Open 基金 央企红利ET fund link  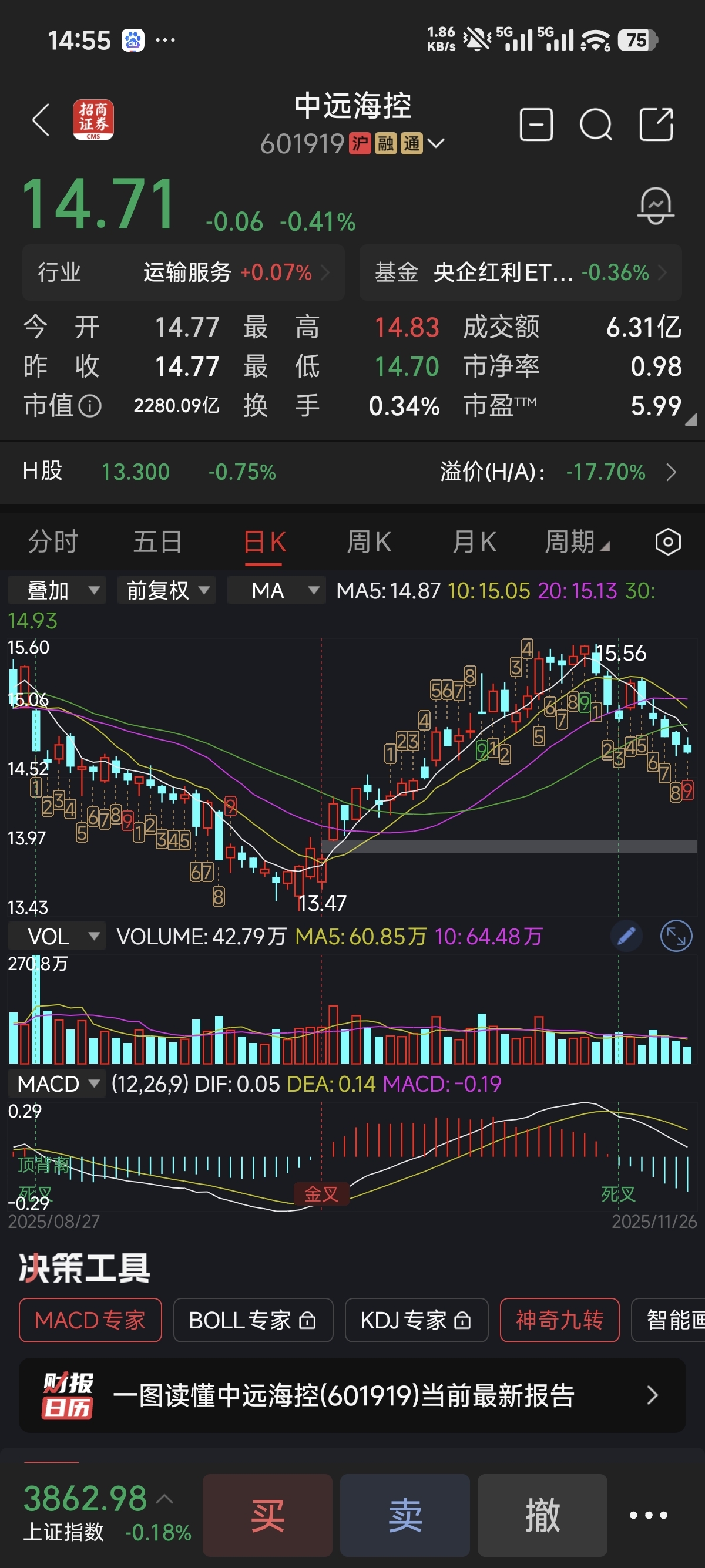(521, 272)
